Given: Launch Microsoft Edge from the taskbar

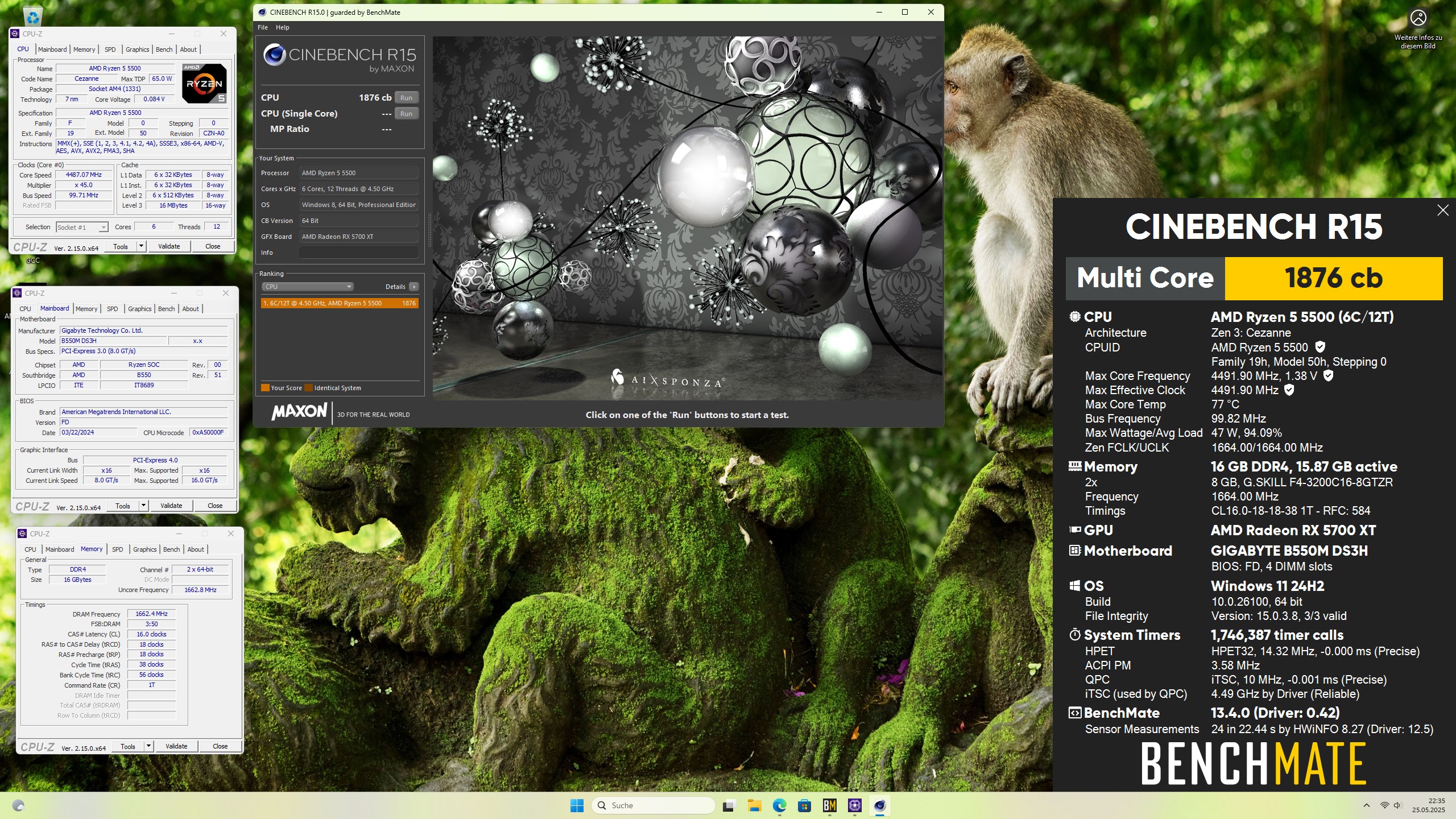Looking at the screenshot, I should tap(779, 805).
